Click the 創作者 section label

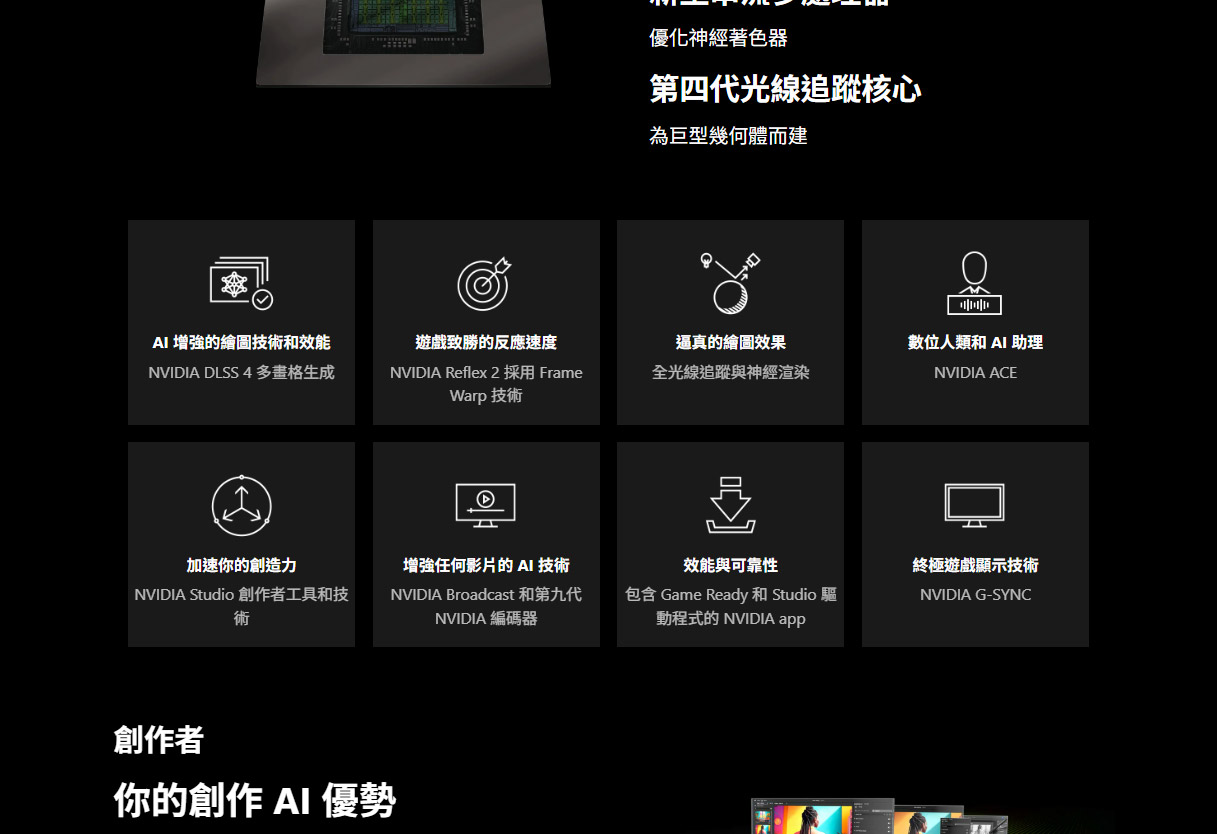point(159,740)
